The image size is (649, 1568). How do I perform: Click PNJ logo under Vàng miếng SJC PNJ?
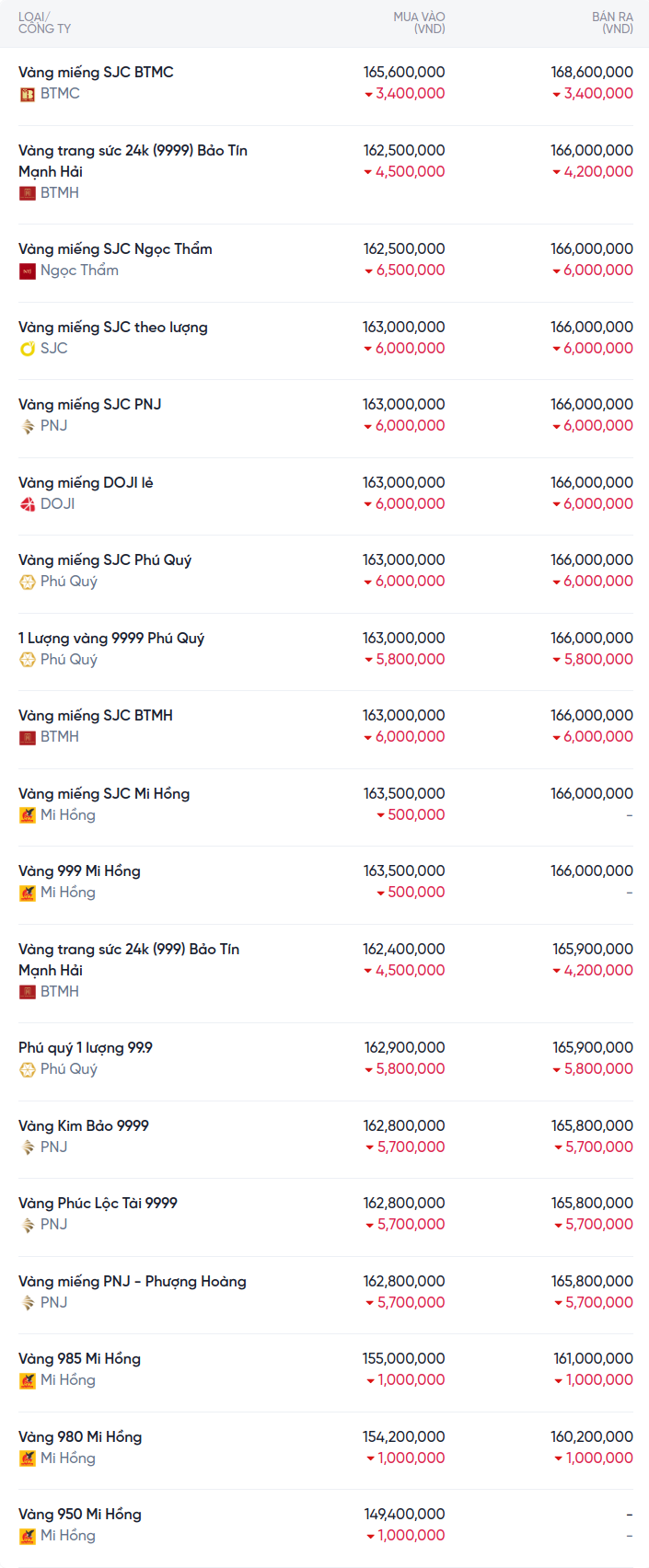(x=28, y=426)
